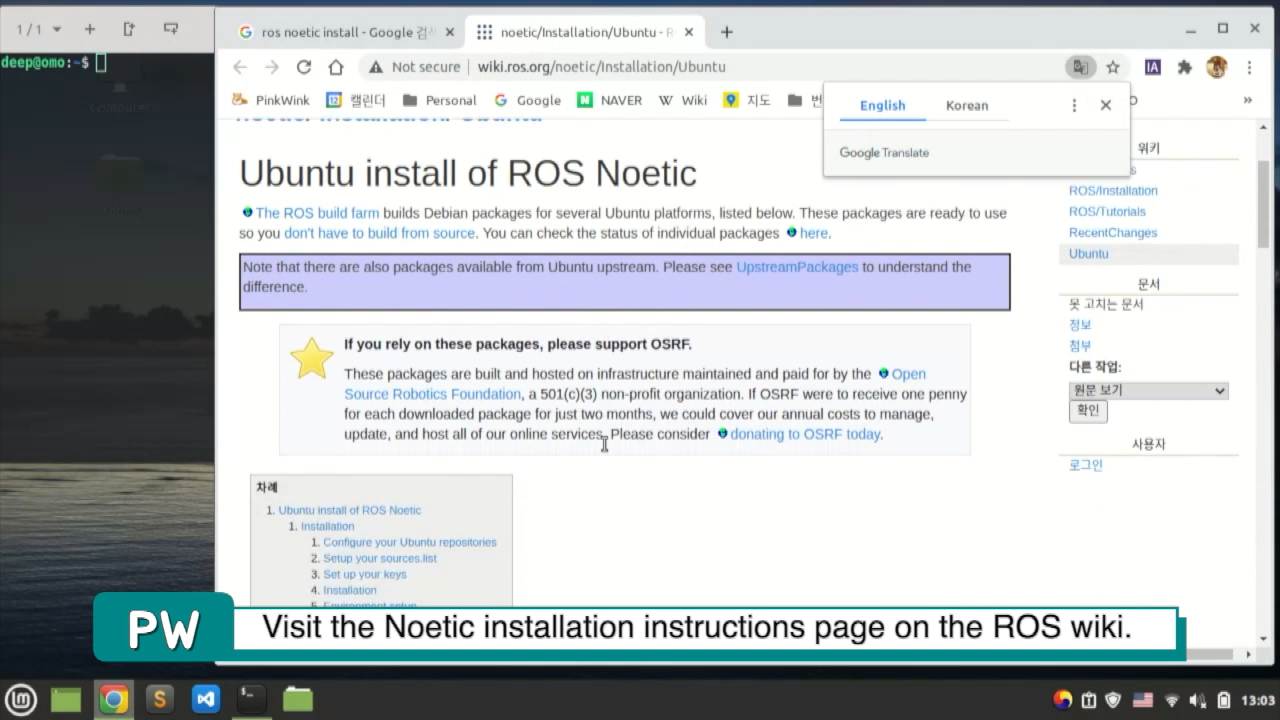
Task: Click the Ubuntu install of ROS Noetic contents entry
Action: coord(349,510)
